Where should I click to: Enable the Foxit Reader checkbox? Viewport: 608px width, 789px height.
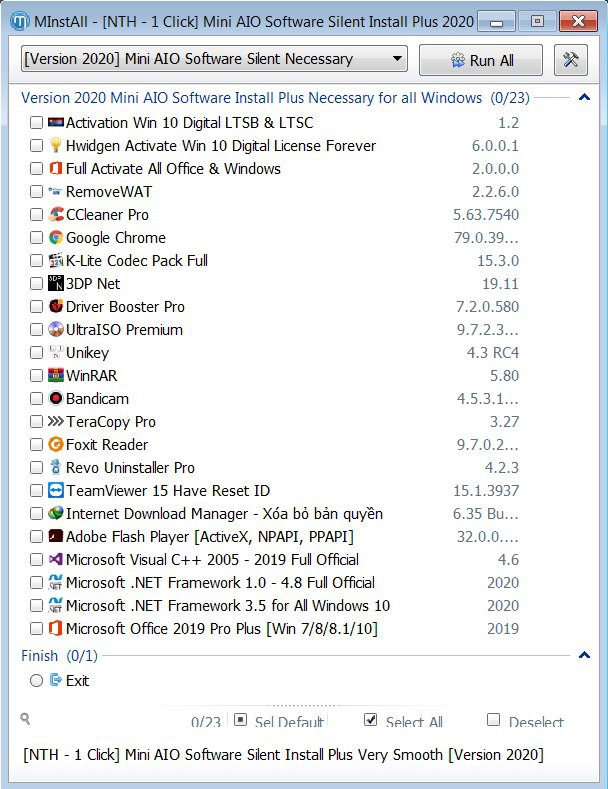tap(36, 444)
